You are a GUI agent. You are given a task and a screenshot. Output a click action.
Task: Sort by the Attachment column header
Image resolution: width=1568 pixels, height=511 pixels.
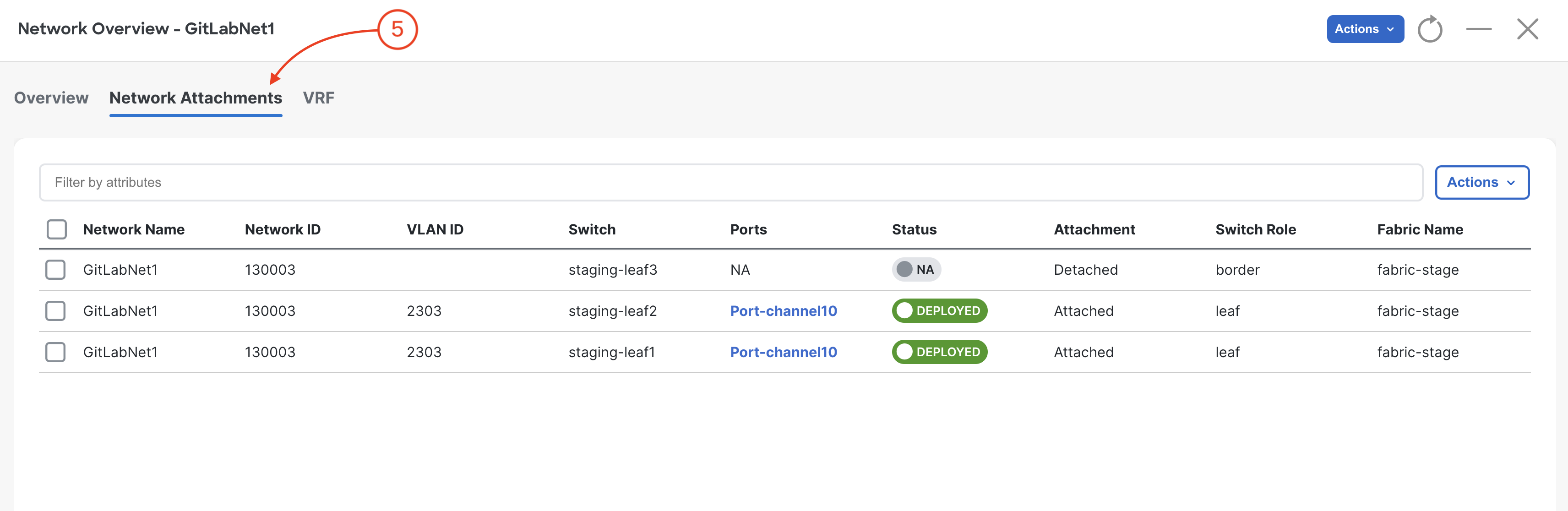tap(1094, 229)
